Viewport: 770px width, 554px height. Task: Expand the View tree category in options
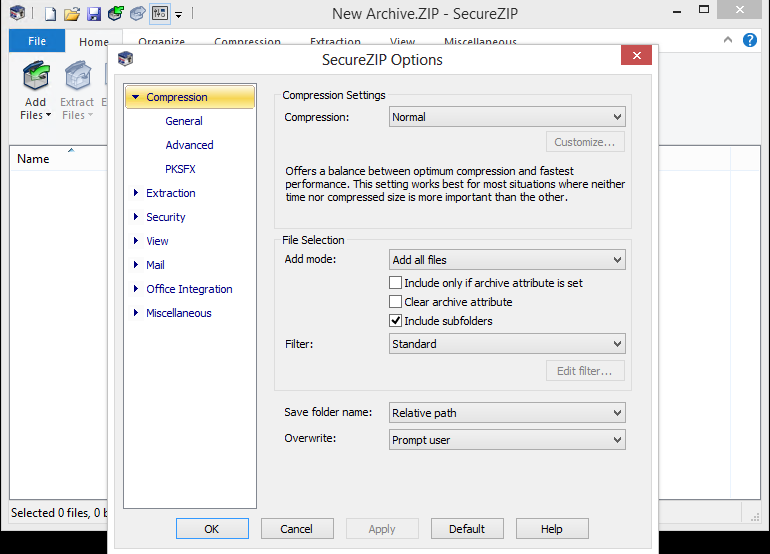tap(136, 241)
